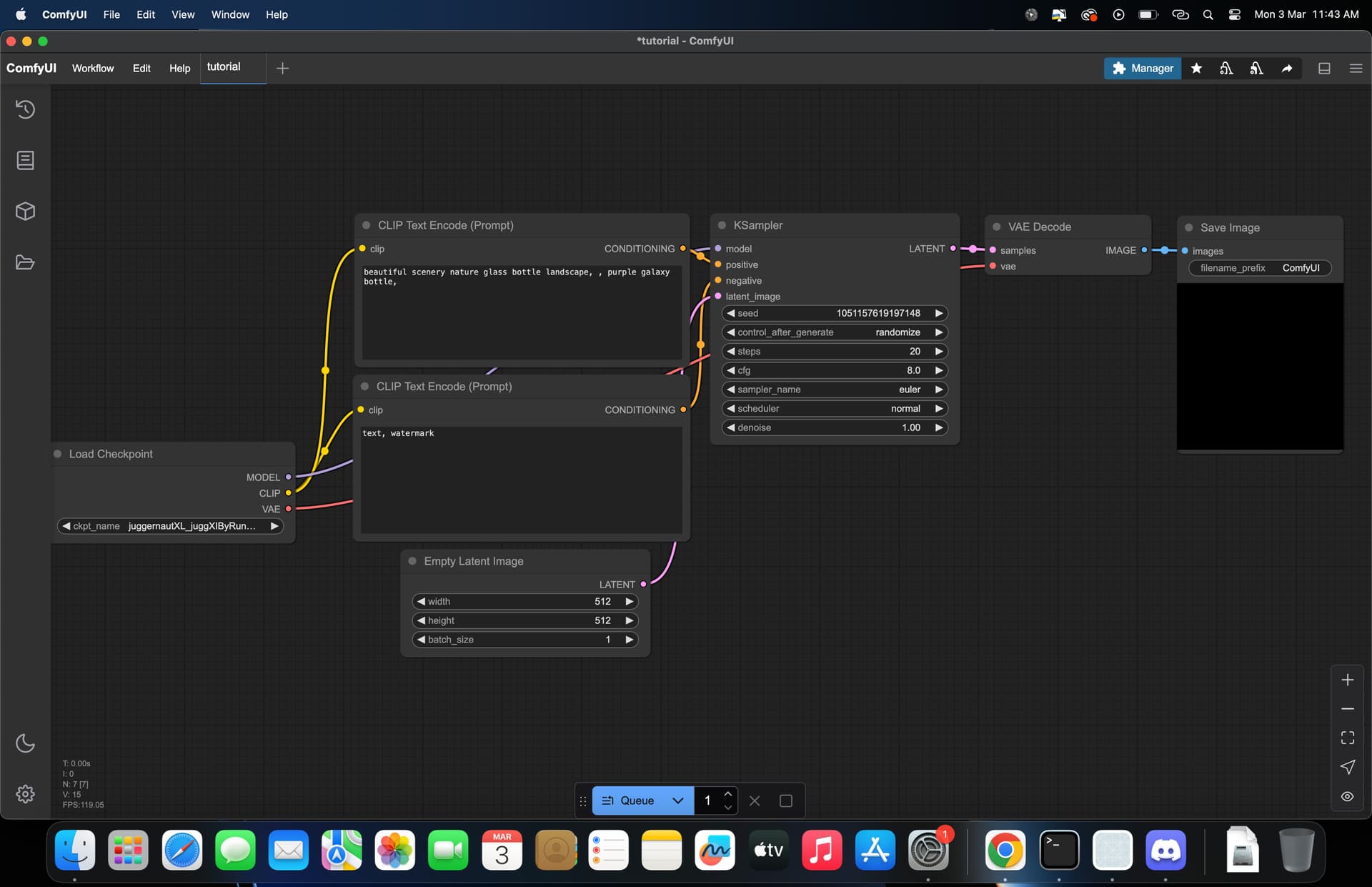Collapse the Save Image node dot
The height and width of the screenshot is (887, 1372).
(x=1188, y=227)
